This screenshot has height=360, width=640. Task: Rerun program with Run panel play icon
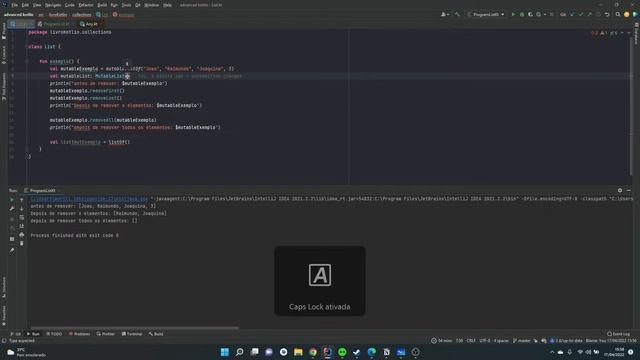[x=12, y=200]
